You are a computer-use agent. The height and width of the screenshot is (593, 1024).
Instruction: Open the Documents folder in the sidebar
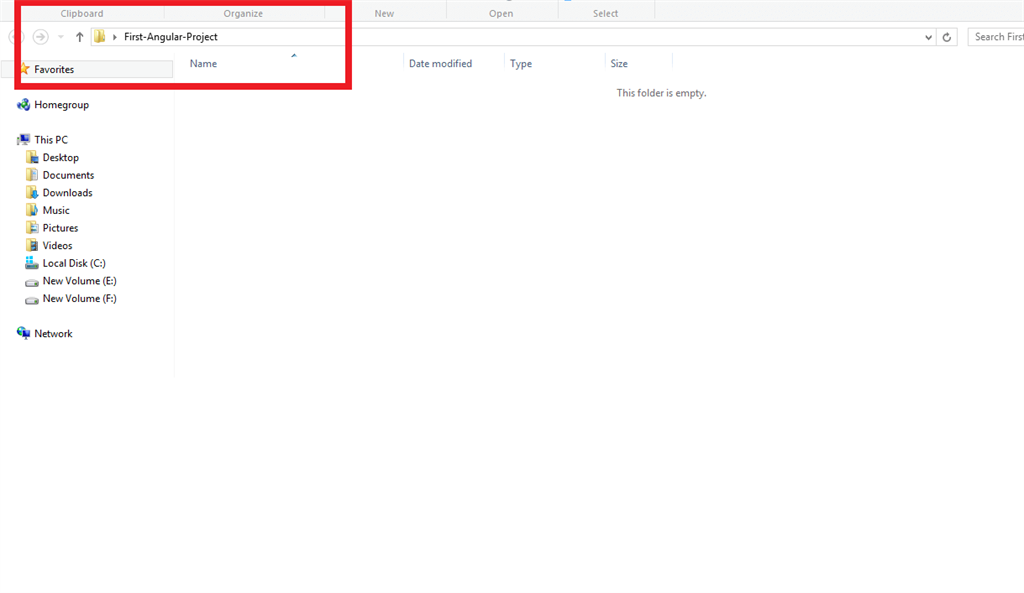pos(67,174)
